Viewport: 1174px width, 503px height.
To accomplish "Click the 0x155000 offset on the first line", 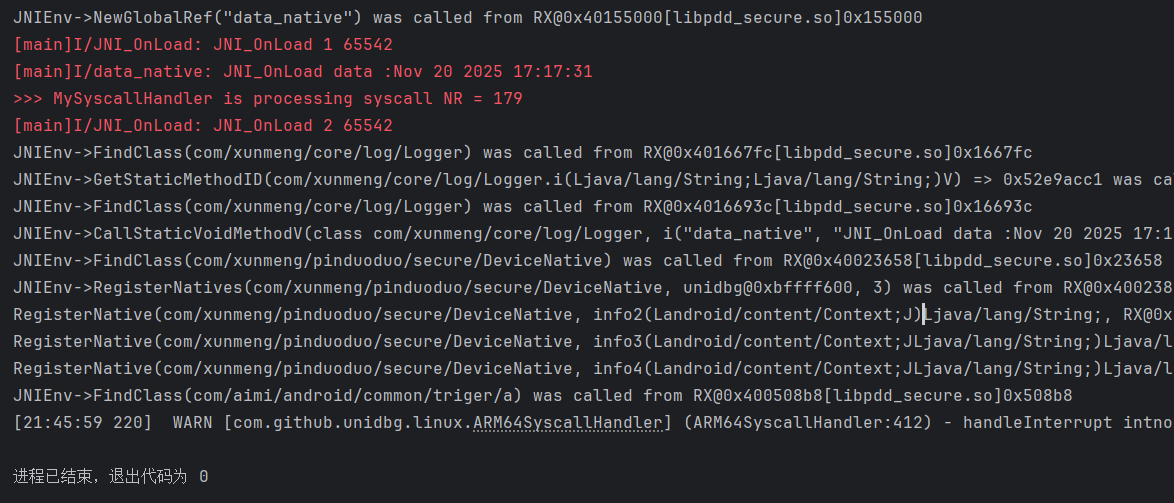I will tap(887, 18).
